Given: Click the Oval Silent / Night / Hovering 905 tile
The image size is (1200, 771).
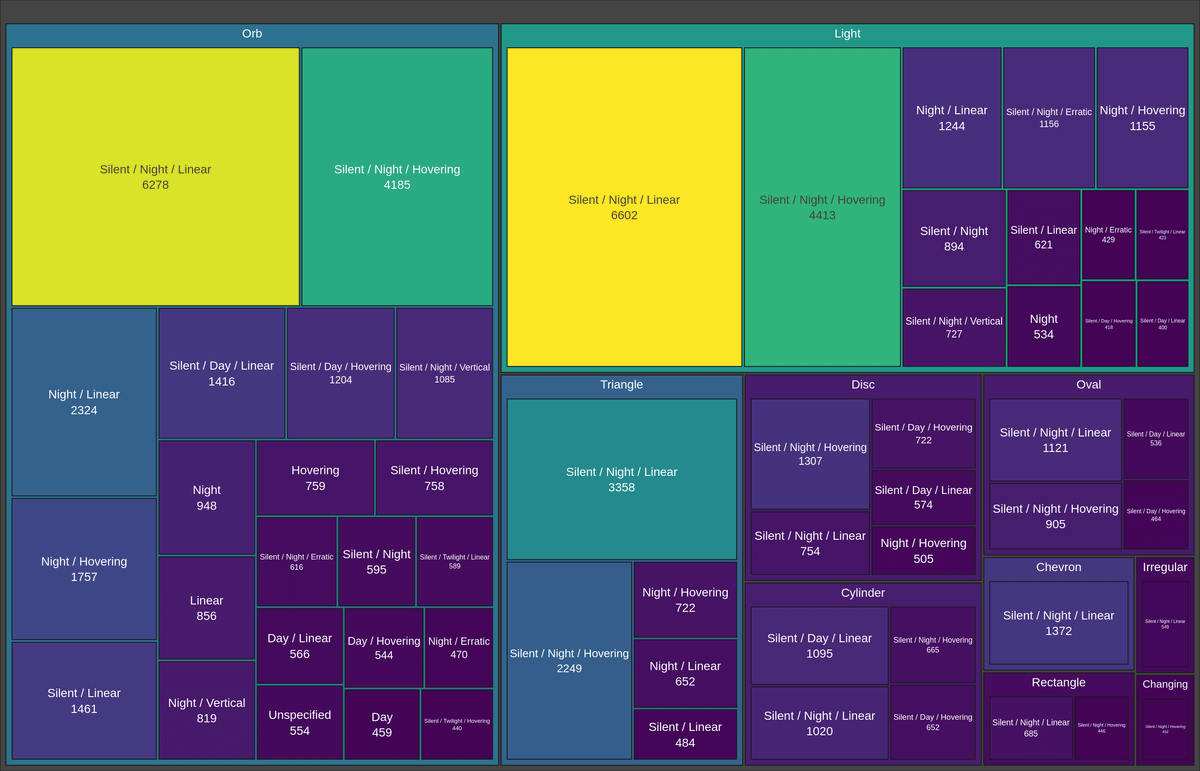Looking at the screenshot, I should click(x=1055, y=516).
